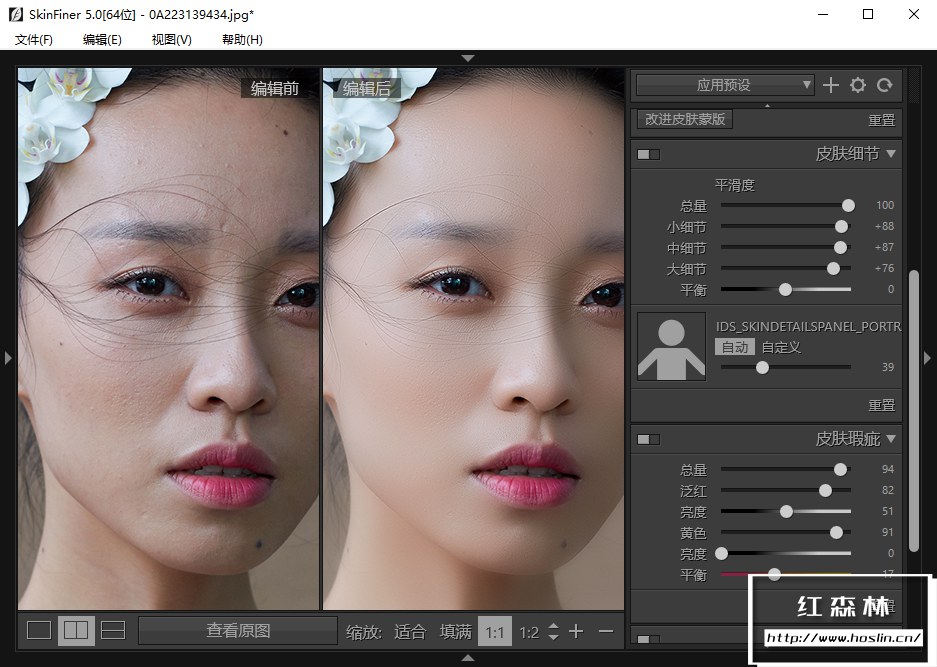Open the 文件(F) menu
This screenshot has height=667, width=937.
pyautogui.click(x=34, y=39)
